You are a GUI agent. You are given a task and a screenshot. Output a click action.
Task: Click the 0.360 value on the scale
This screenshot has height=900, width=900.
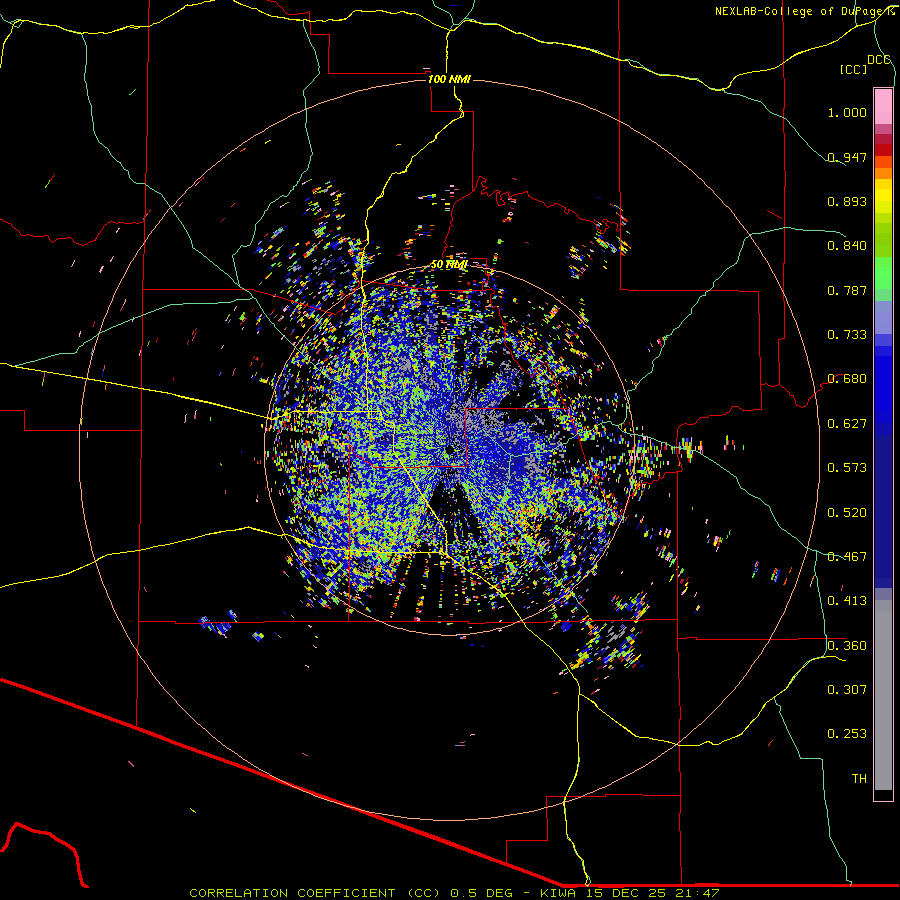tap(847, 646)
